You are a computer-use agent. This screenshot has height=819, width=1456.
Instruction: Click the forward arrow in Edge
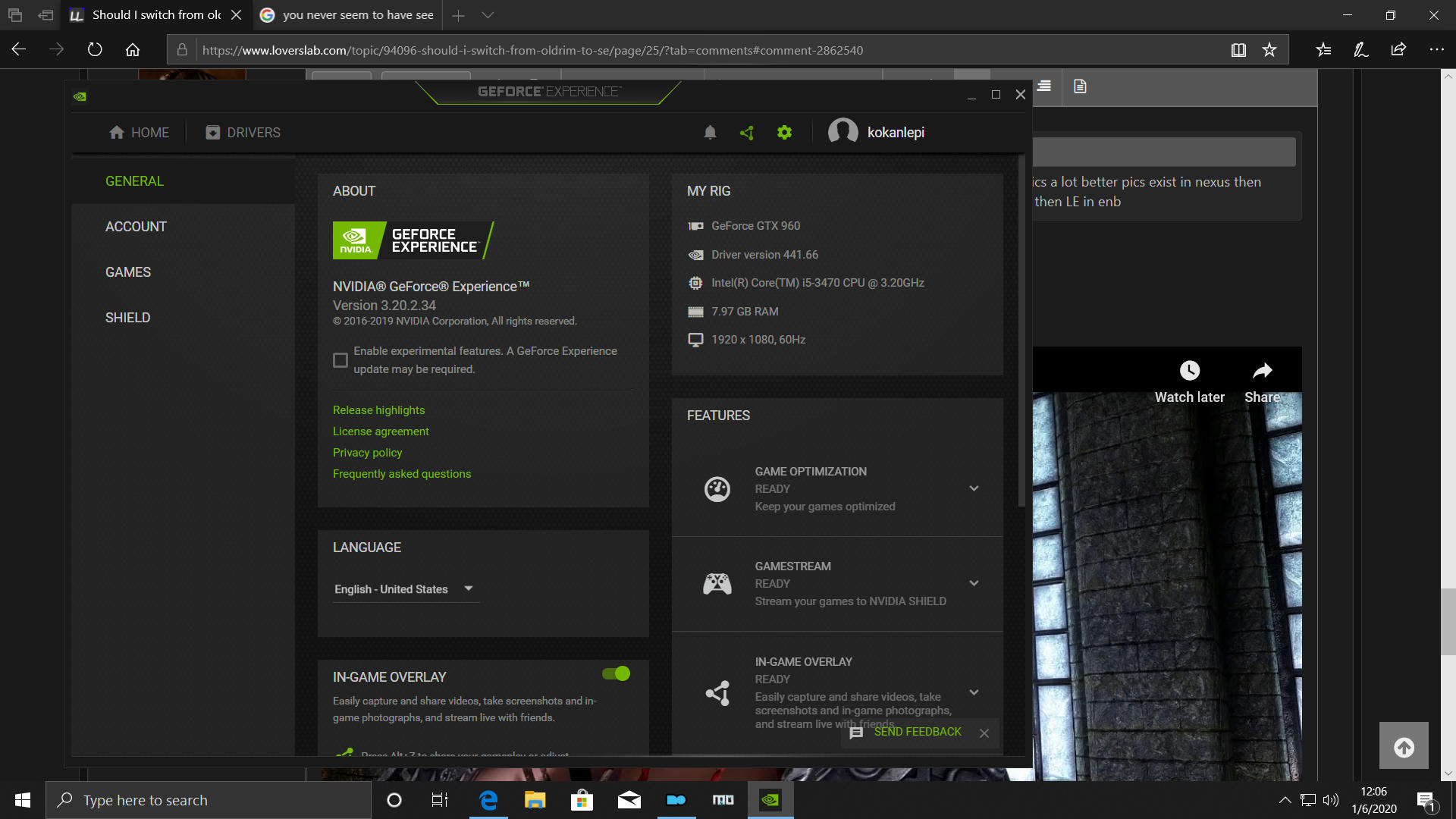57,50
